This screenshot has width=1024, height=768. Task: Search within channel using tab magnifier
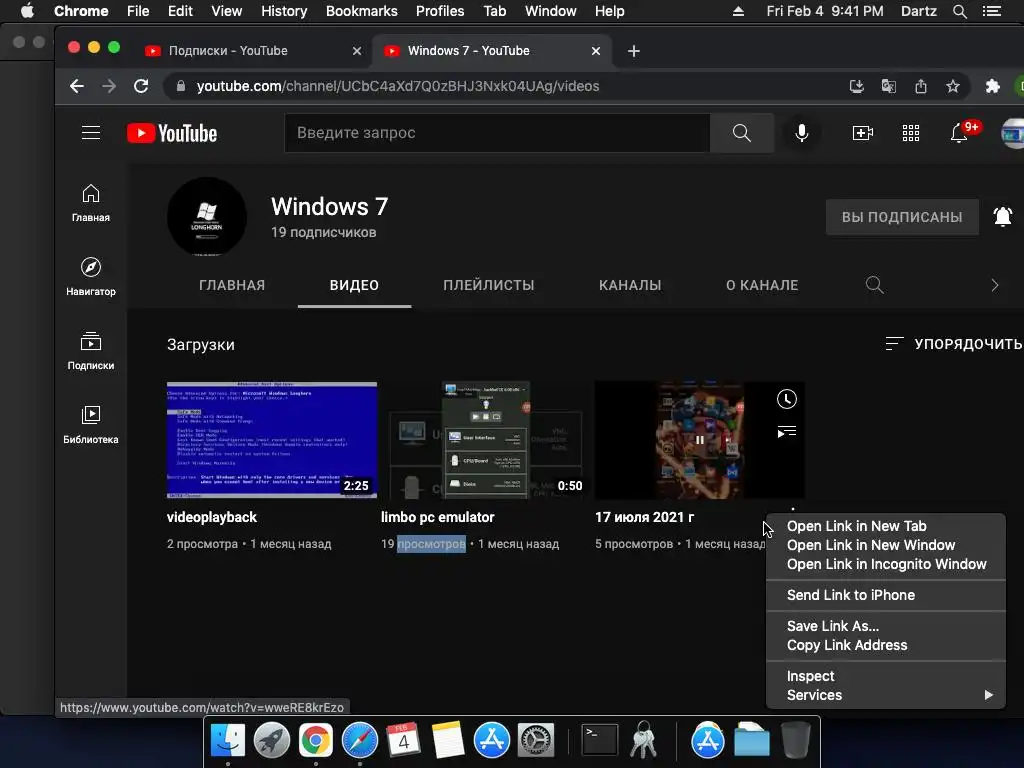874,285
